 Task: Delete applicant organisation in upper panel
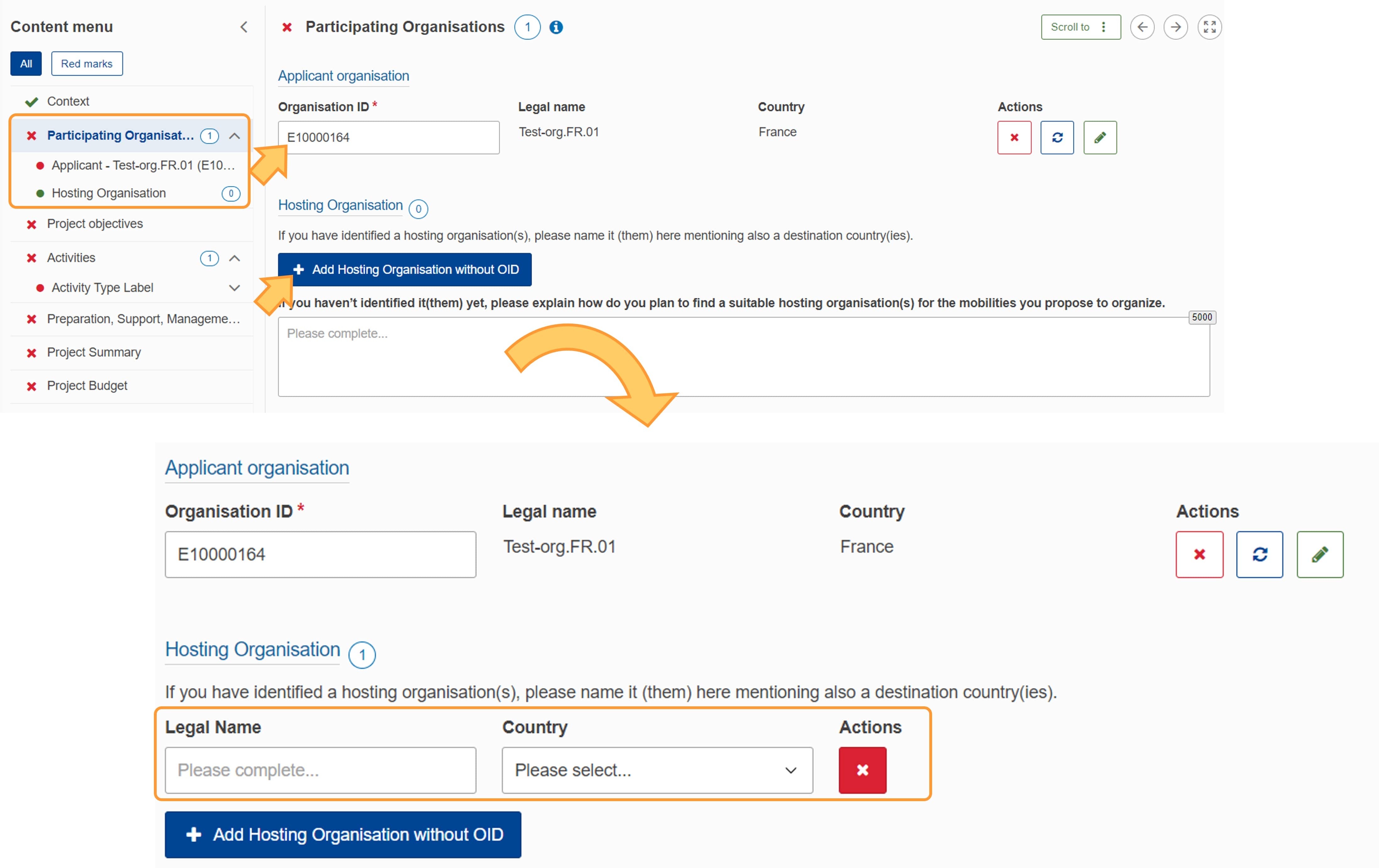1014,137
